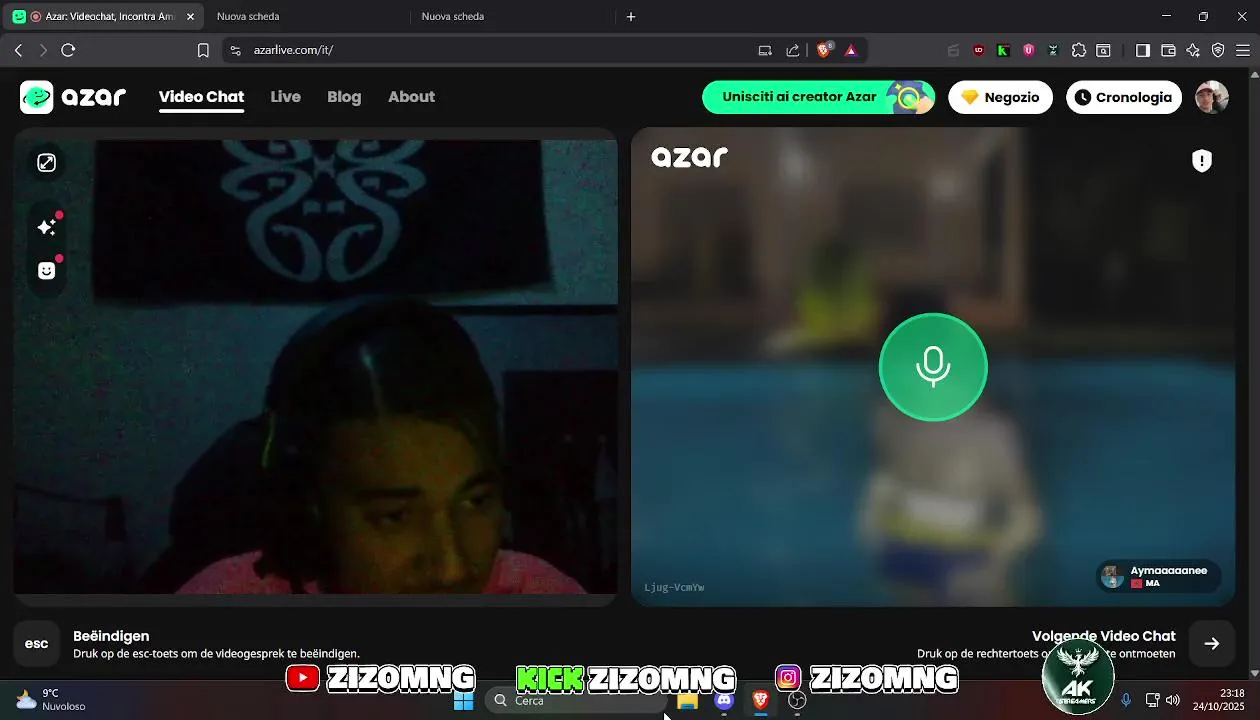This screenshot has height=720, width=1260.
Task: Open the About page
Action: [x=411, y=97]
